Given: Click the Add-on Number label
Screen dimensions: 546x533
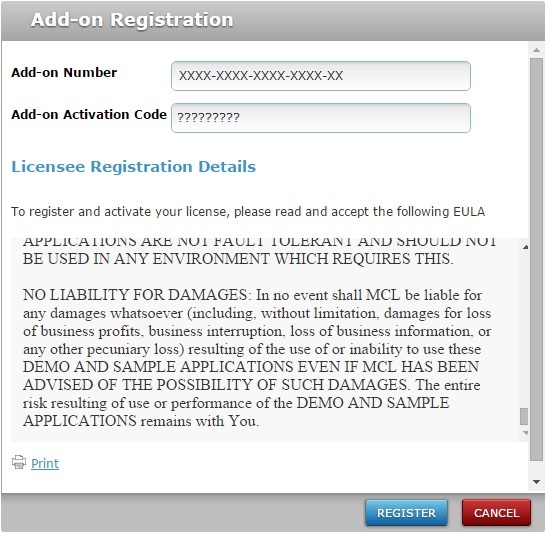Looking at the screenshot, I should pos(64,73).
